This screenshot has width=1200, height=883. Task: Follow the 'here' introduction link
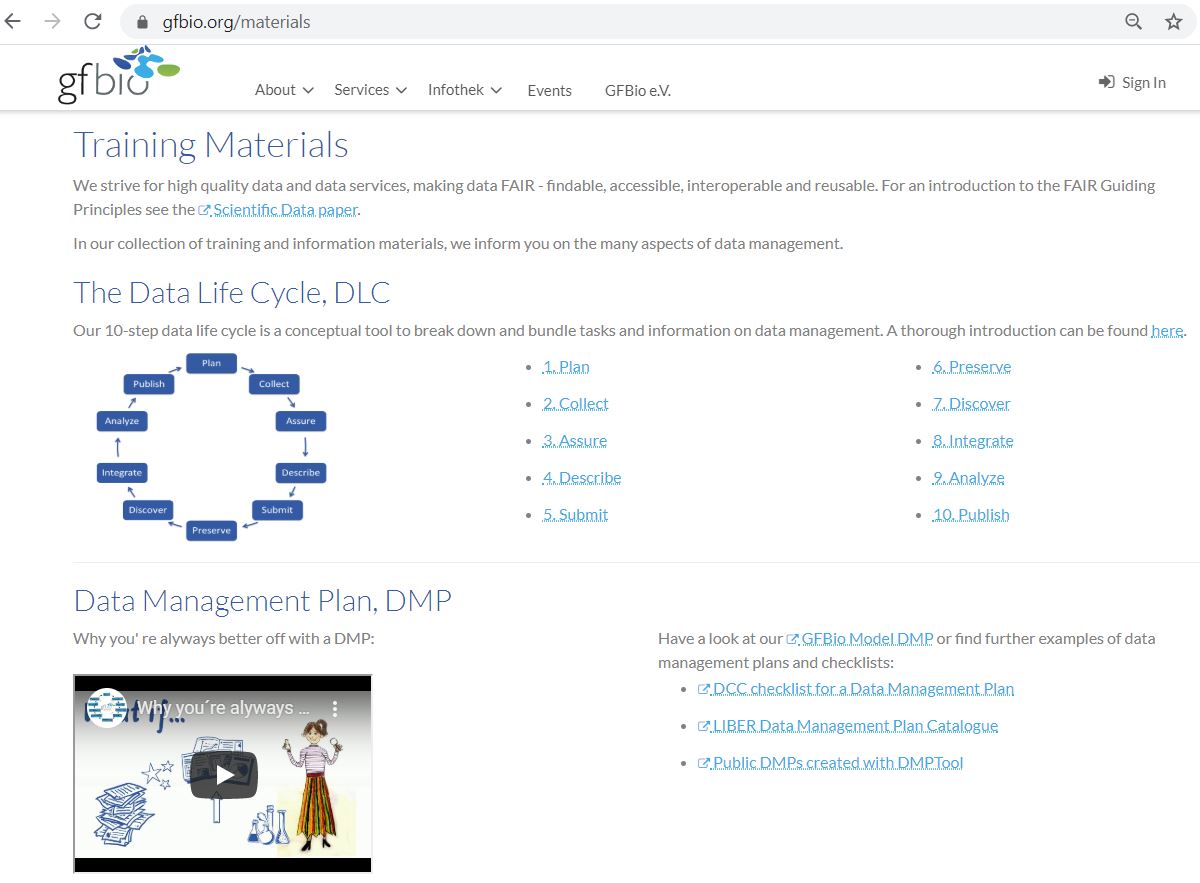click(1167, 330)
